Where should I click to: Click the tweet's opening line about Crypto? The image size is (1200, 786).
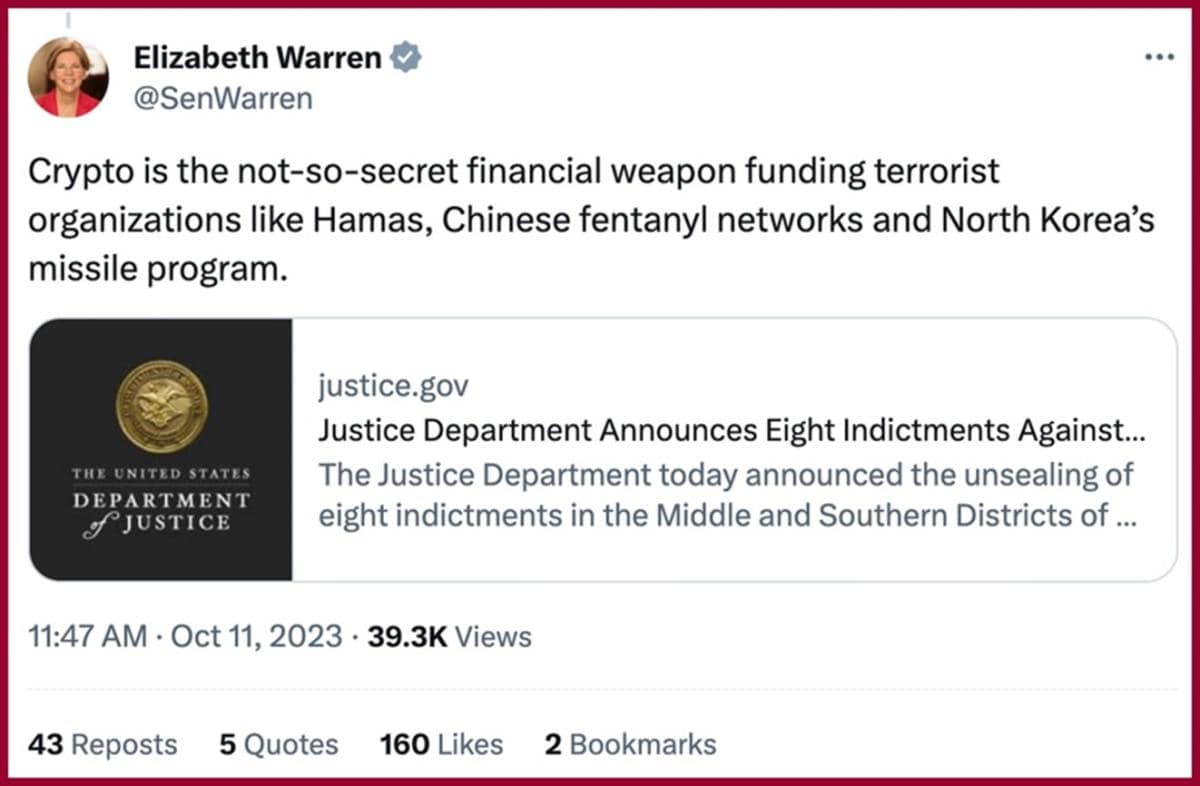513,172
